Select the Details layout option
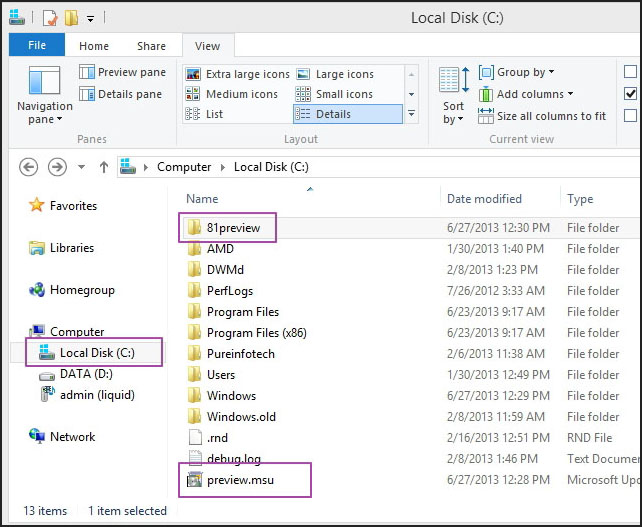The image size is (642, 527). [348, 114]
